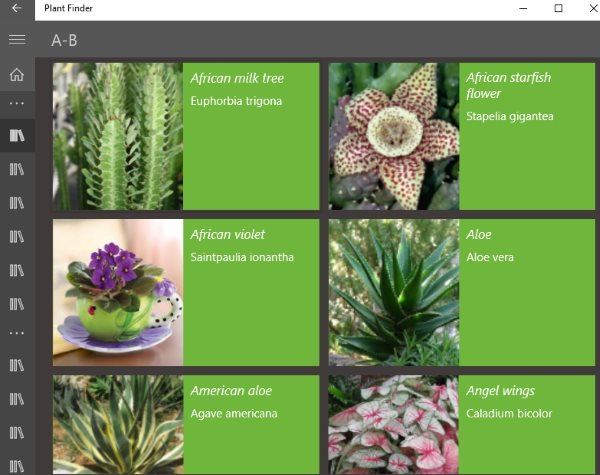Click the ellipsis between the library icon groups
This screenshot has width=600, height=475.
tap(17, 333)
